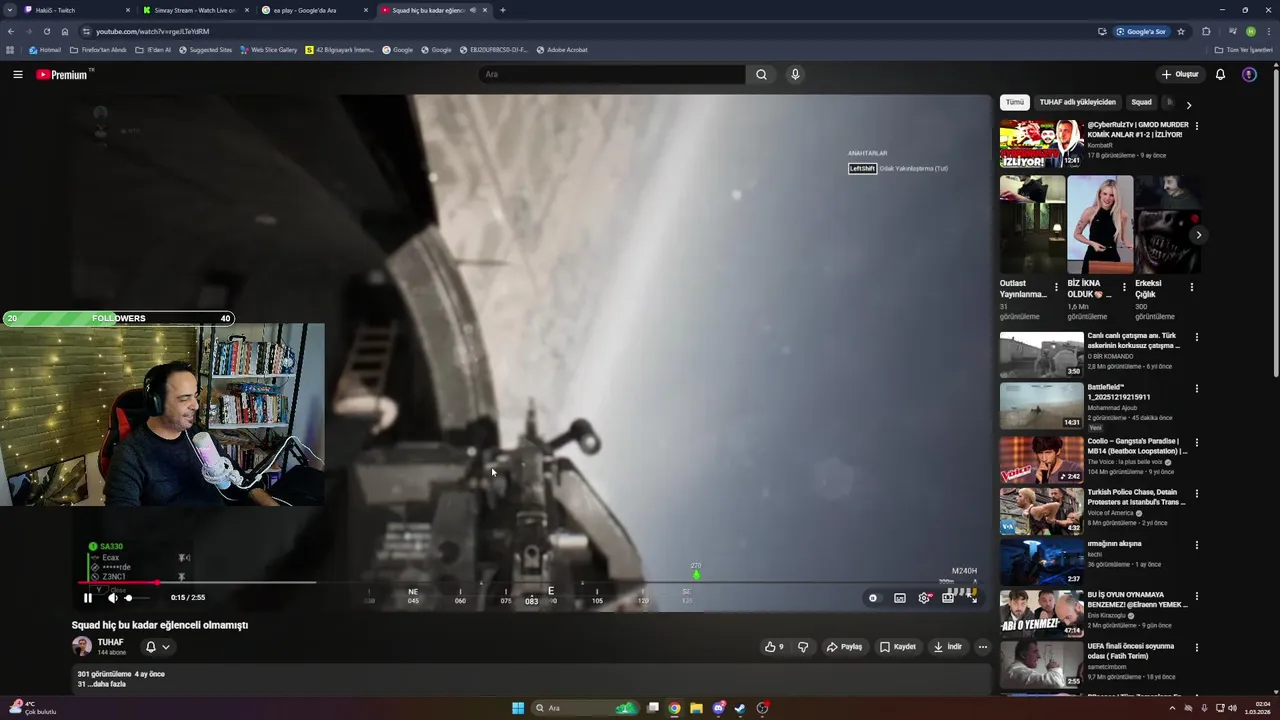
Task: Reload the page
Action: 46,31
